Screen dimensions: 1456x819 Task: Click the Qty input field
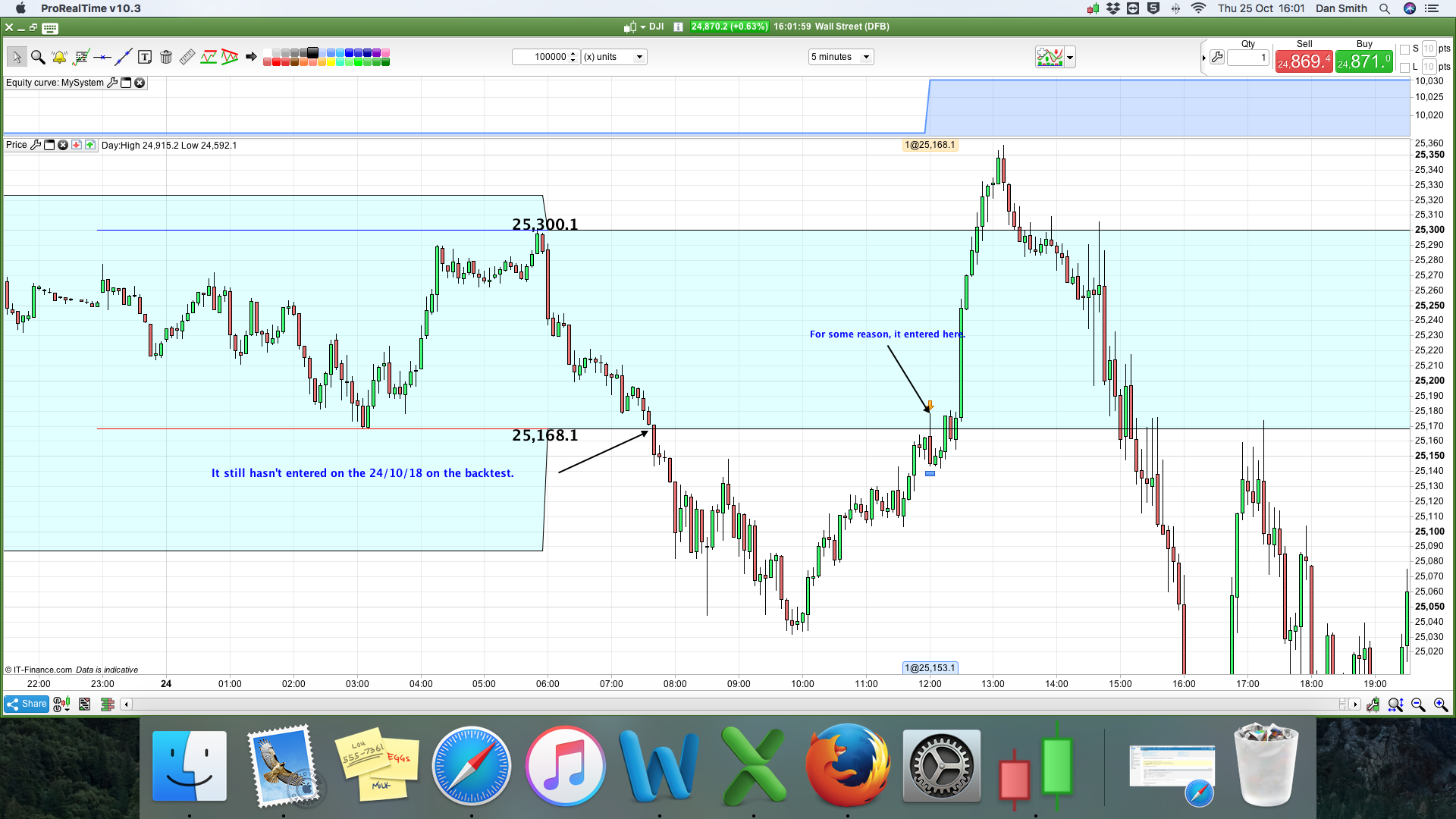[x=1247, y=58]
